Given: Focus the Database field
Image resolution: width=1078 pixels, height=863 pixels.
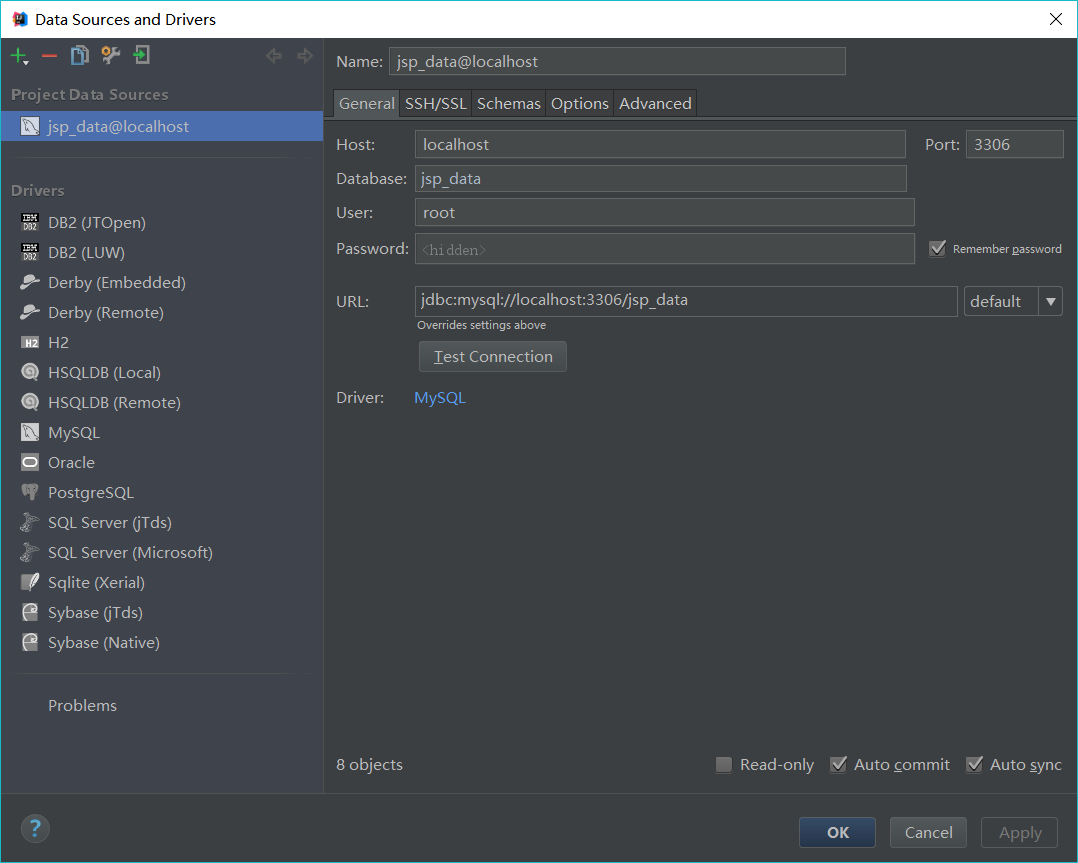Looking at the screenshot, I should tap(661, 179).
